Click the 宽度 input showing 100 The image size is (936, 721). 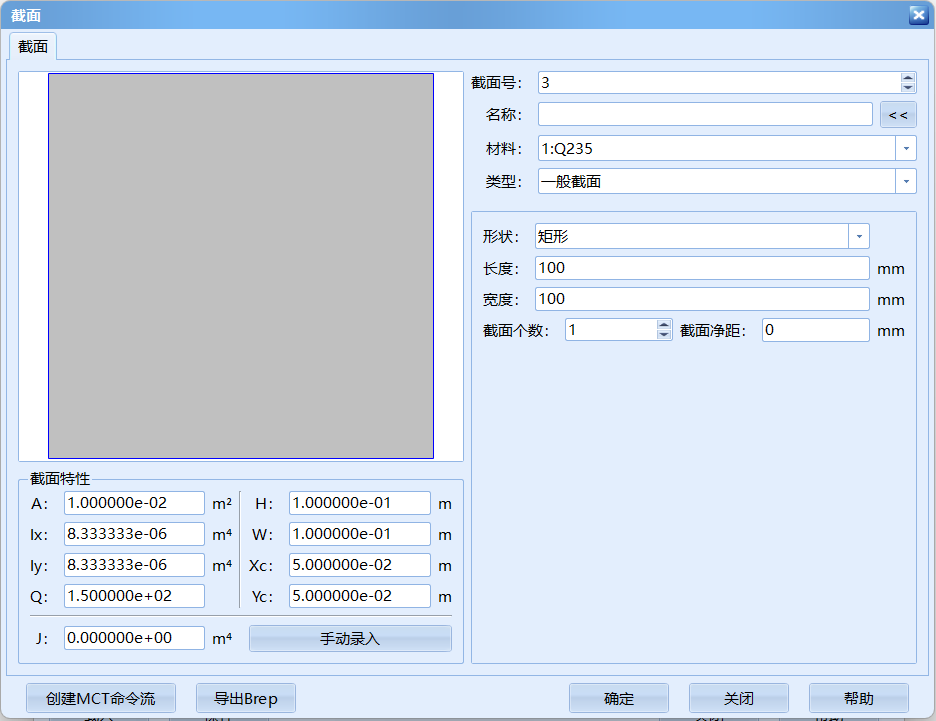click(x=700, y=299)
